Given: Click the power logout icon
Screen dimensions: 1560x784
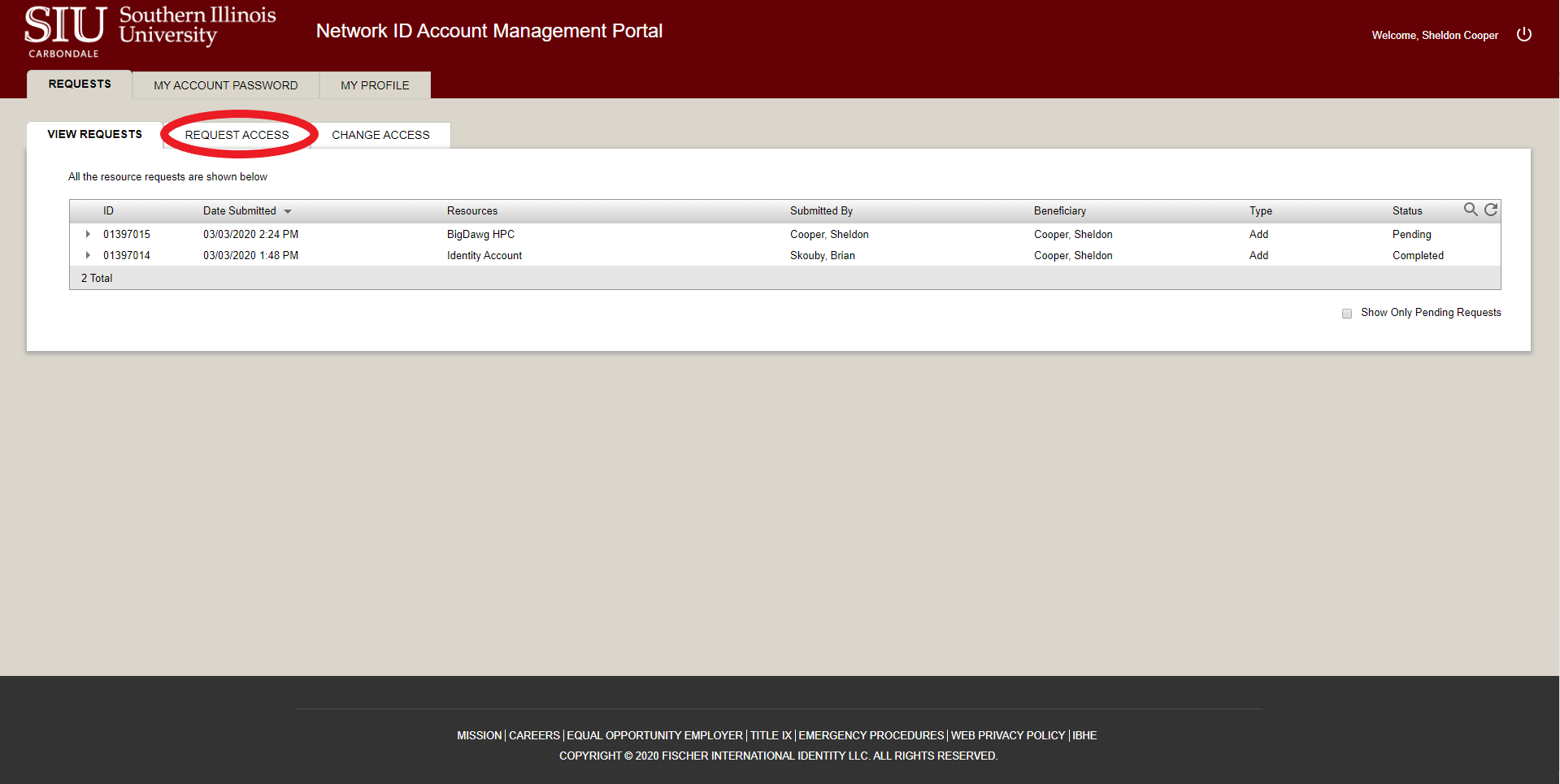Looking at the screenshot, I should 1524,34.
